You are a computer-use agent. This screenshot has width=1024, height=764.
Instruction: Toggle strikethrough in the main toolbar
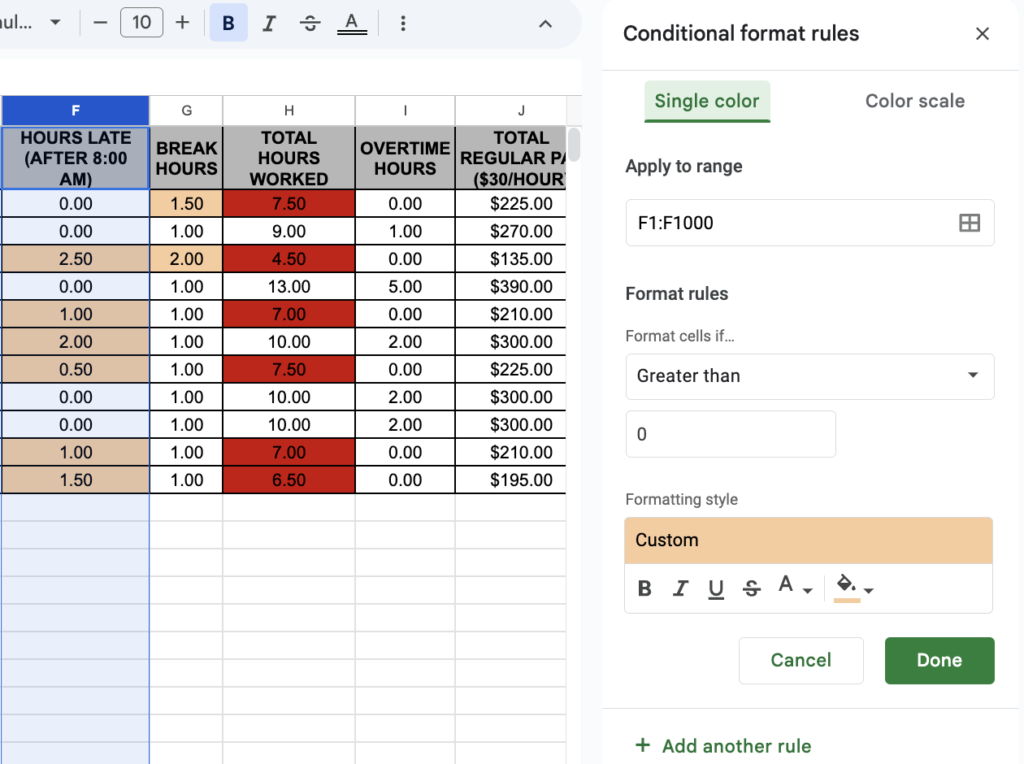pos(310,23)
